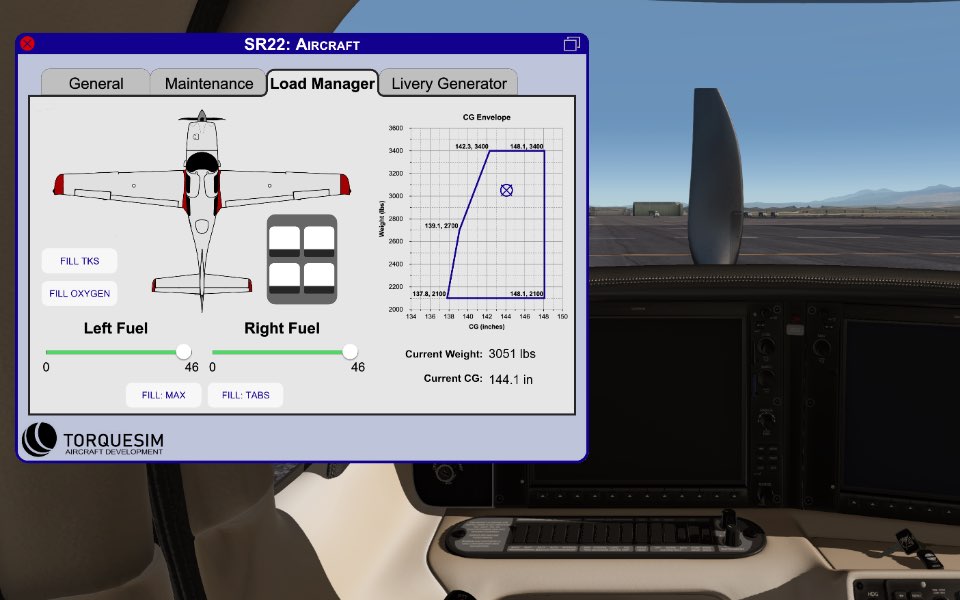960x600 pixels.
Task: Click the TorqueSim logo
Action: point(92,440)
